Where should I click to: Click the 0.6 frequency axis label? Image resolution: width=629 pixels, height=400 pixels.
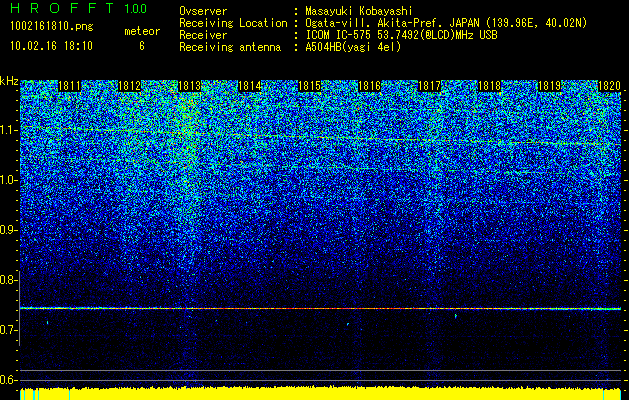8,380
